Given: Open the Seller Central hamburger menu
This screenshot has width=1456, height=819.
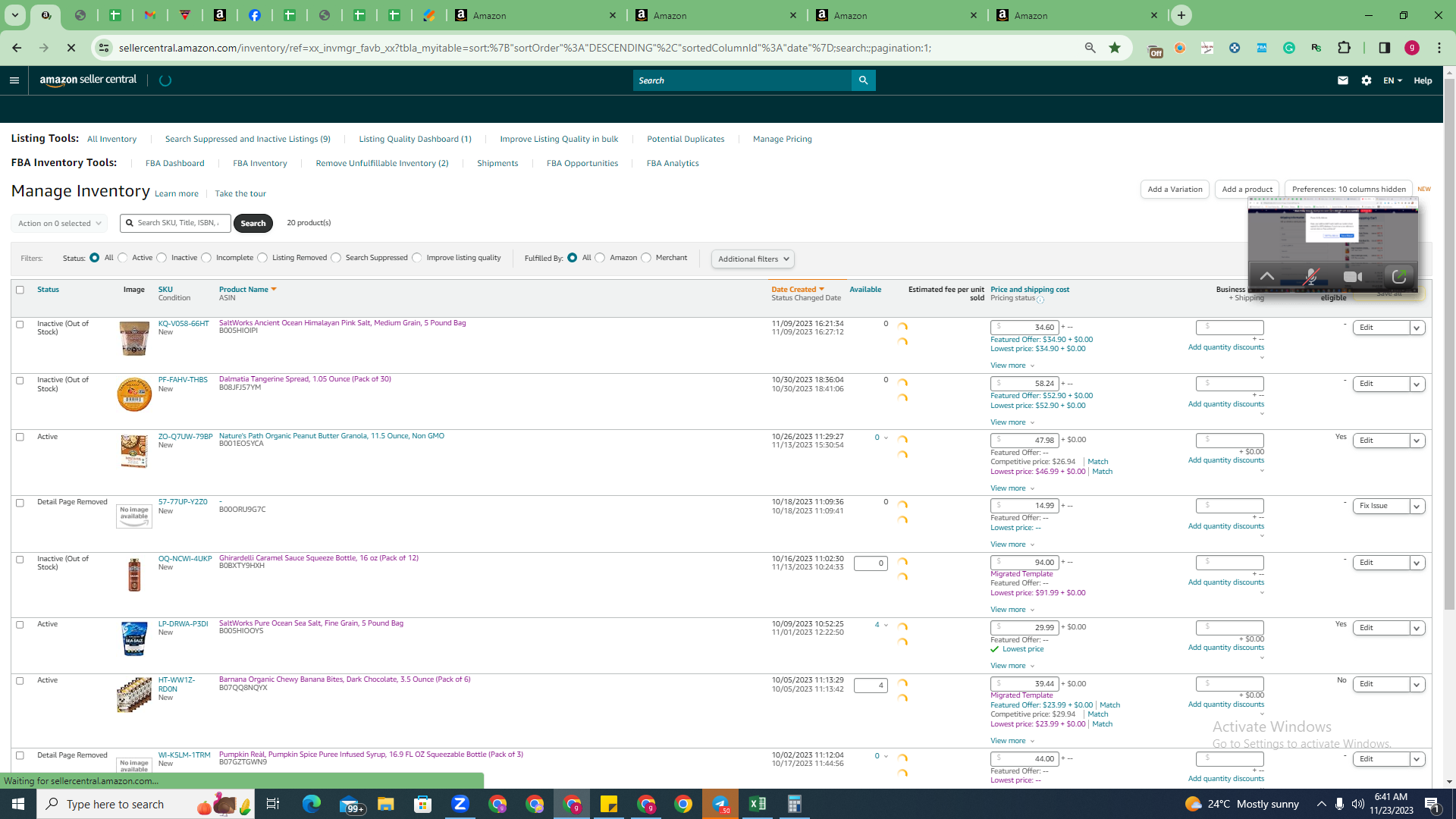Looking at the screenshot, I should 14,80.
